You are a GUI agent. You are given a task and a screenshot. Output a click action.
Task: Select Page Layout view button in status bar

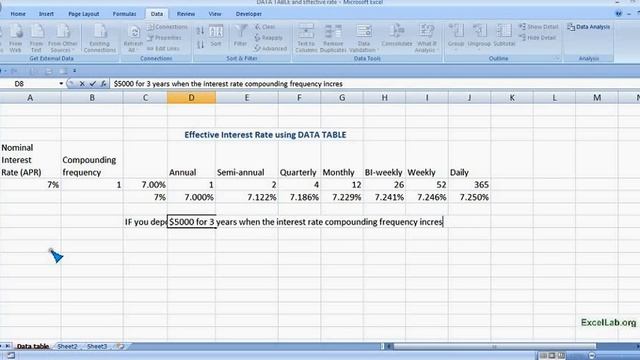(x=552, y=356)
